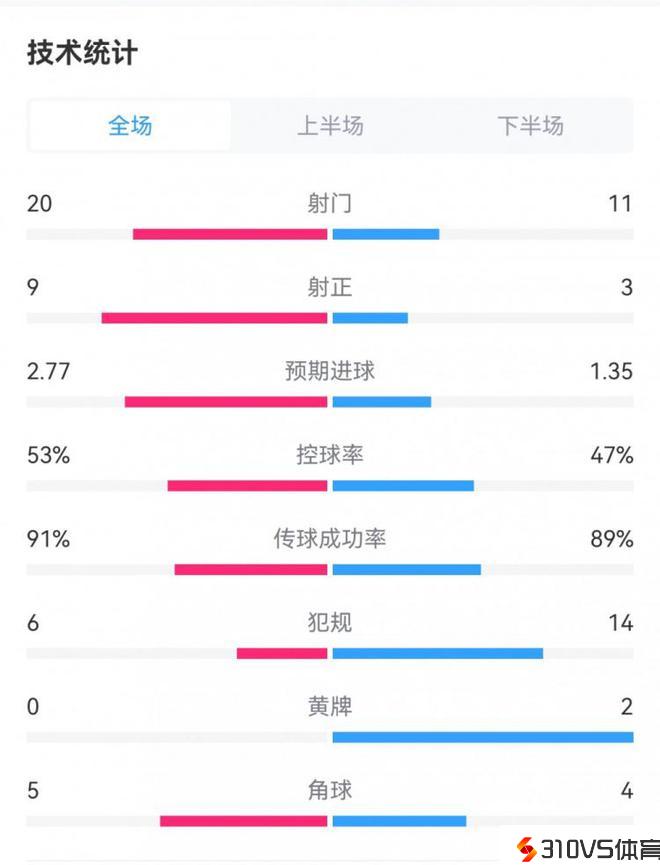Click the 2.77 expected goals value

(x=48, y=371)
